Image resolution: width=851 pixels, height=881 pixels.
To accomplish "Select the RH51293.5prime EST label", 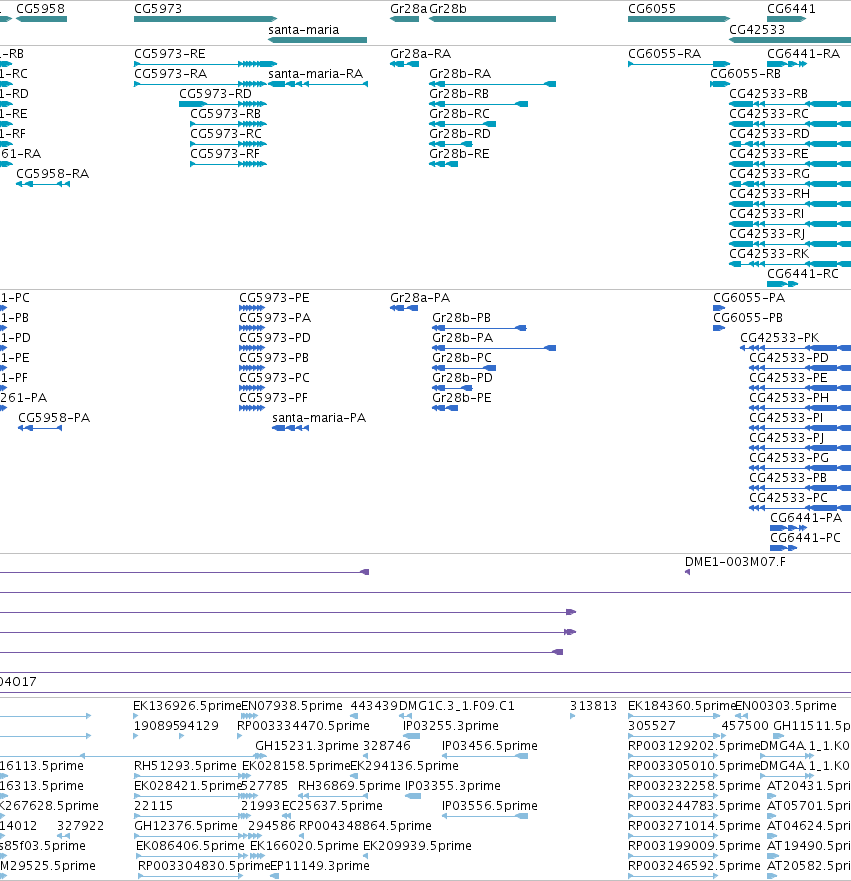I will [185, 766].
